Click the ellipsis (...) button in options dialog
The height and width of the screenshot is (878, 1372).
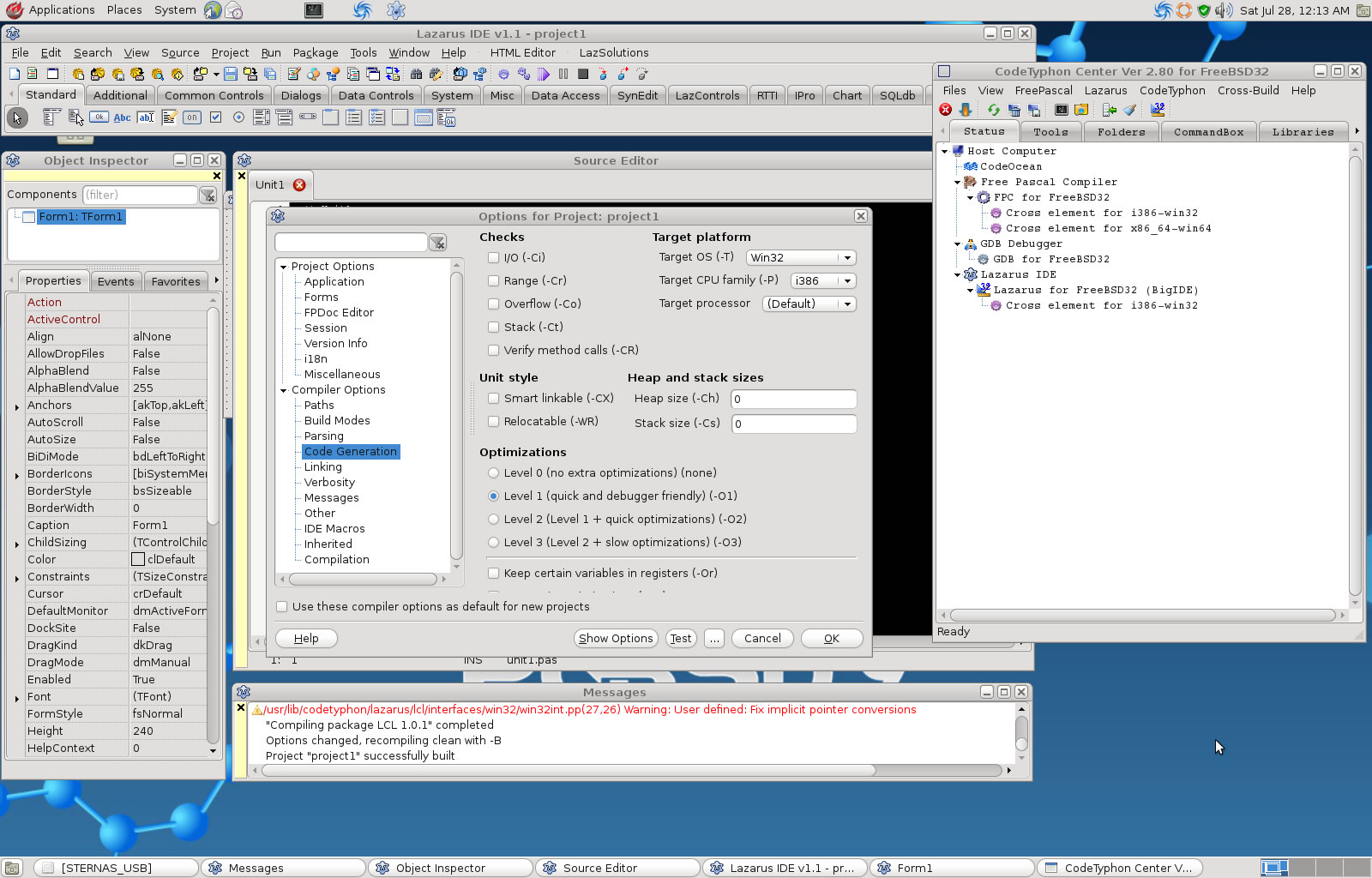714,638
